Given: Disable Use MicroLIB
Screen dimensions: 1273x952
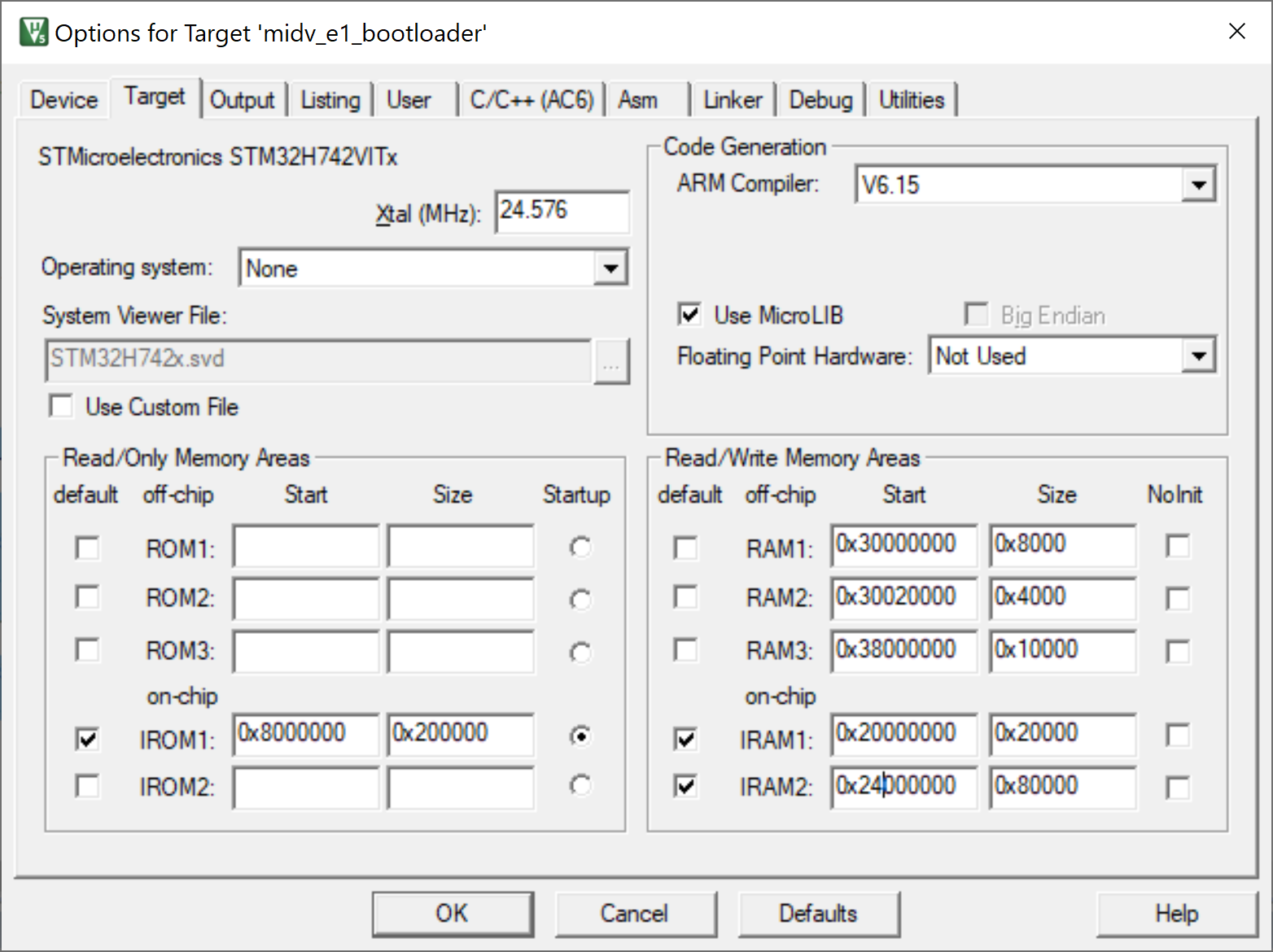Looking at the screenshot, I should point(689,315).
